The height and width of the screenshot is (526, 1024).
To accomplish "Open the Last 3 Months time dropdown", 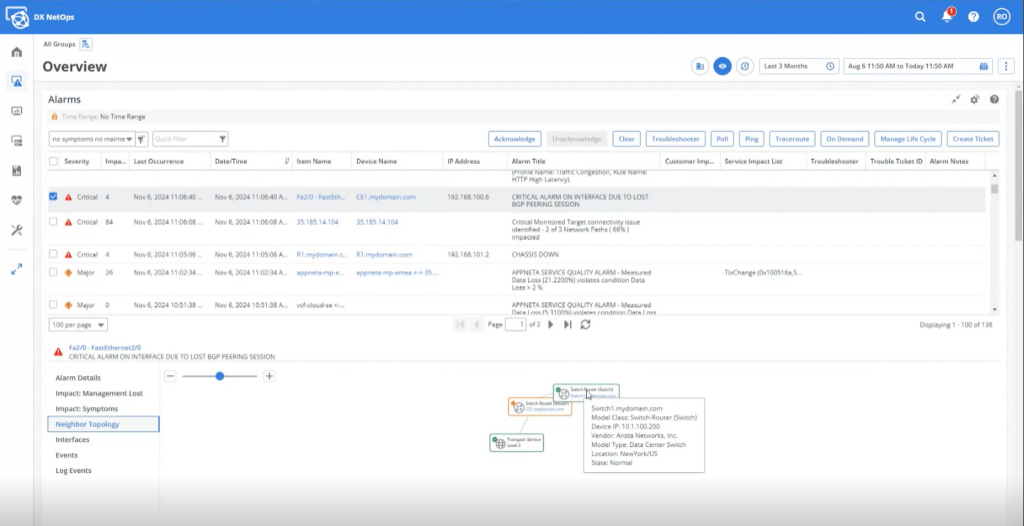I will 798,66.
